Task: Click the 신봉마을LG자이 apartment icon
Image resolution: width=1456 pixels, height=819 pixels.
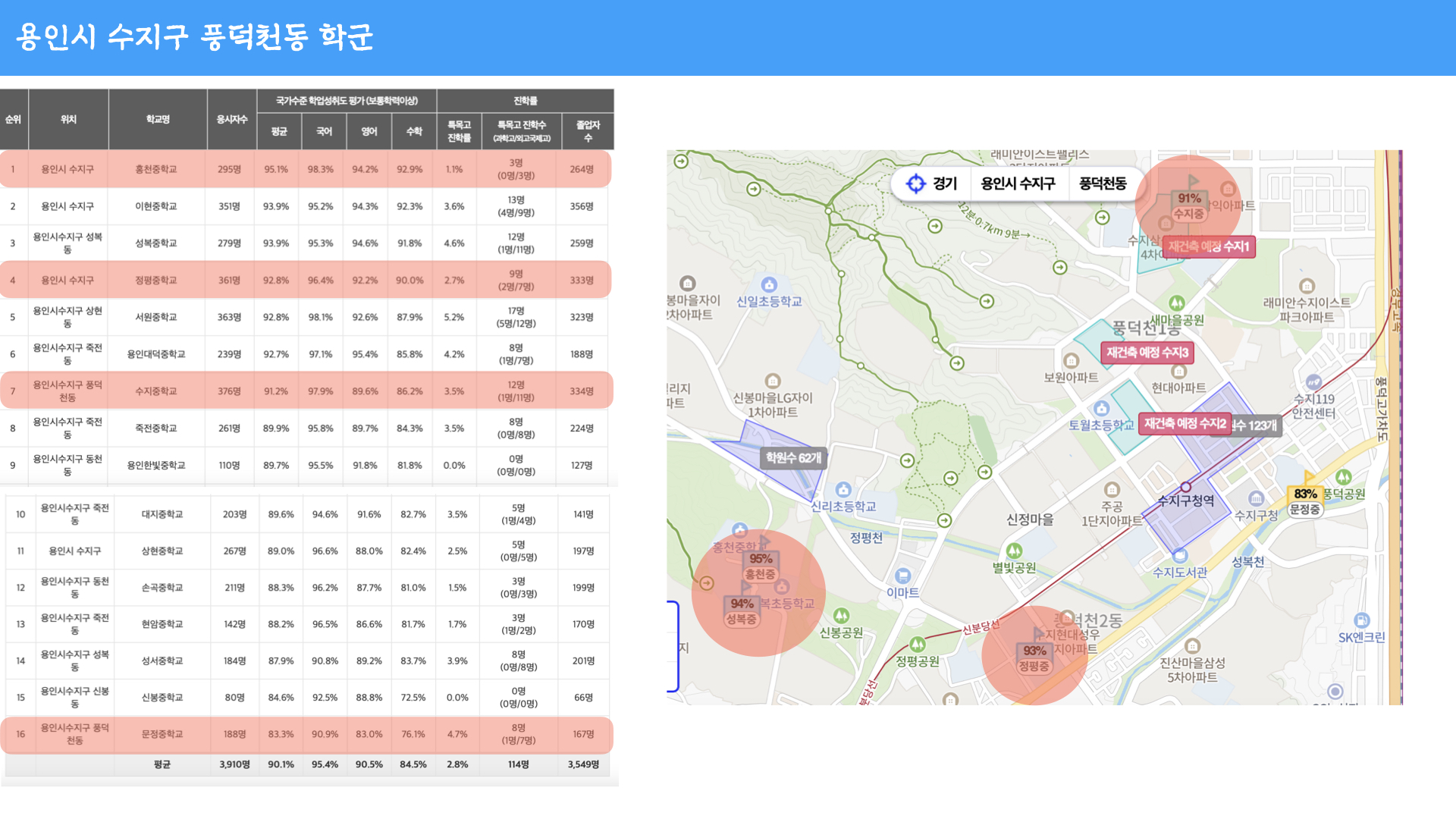Action: (772, 381)
